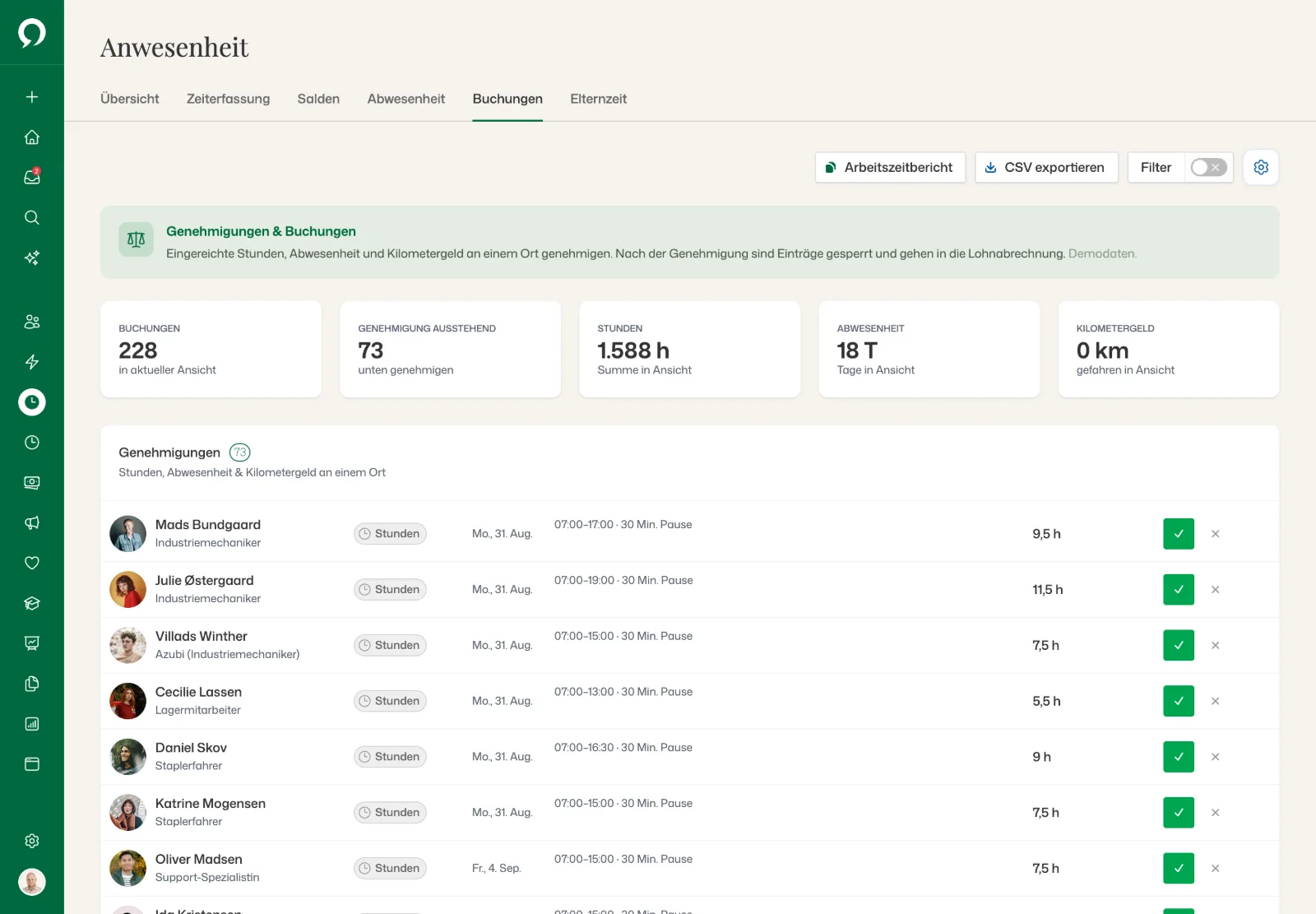This screenshot has height=914, width=1316.
Task: Open the inbox icon with notification badge
Action: [x=32, y=177]
